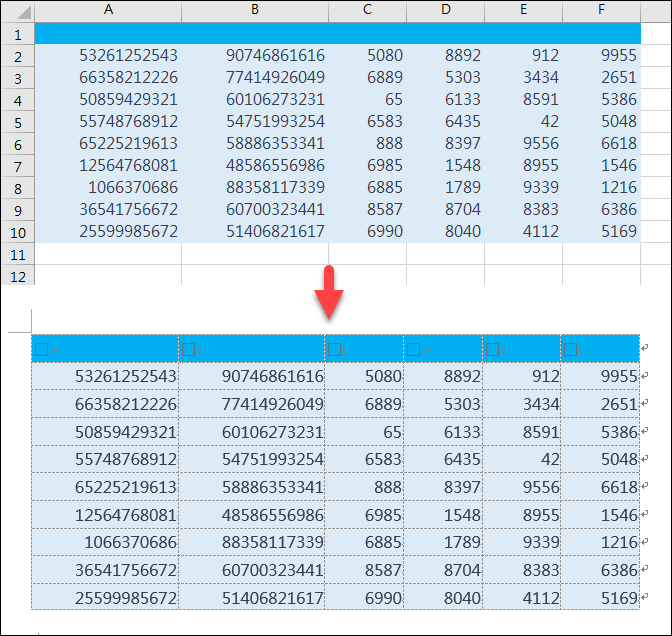Click Excel cell F10 showing 5169
The width and height of the screenshot is (672, 636).
[601, 231]
